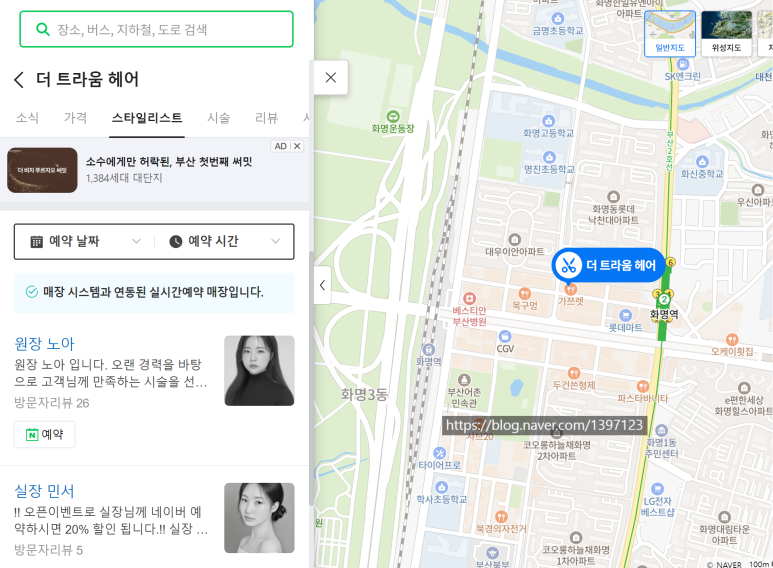Close the AD banner with X

(x=297, y=146)
